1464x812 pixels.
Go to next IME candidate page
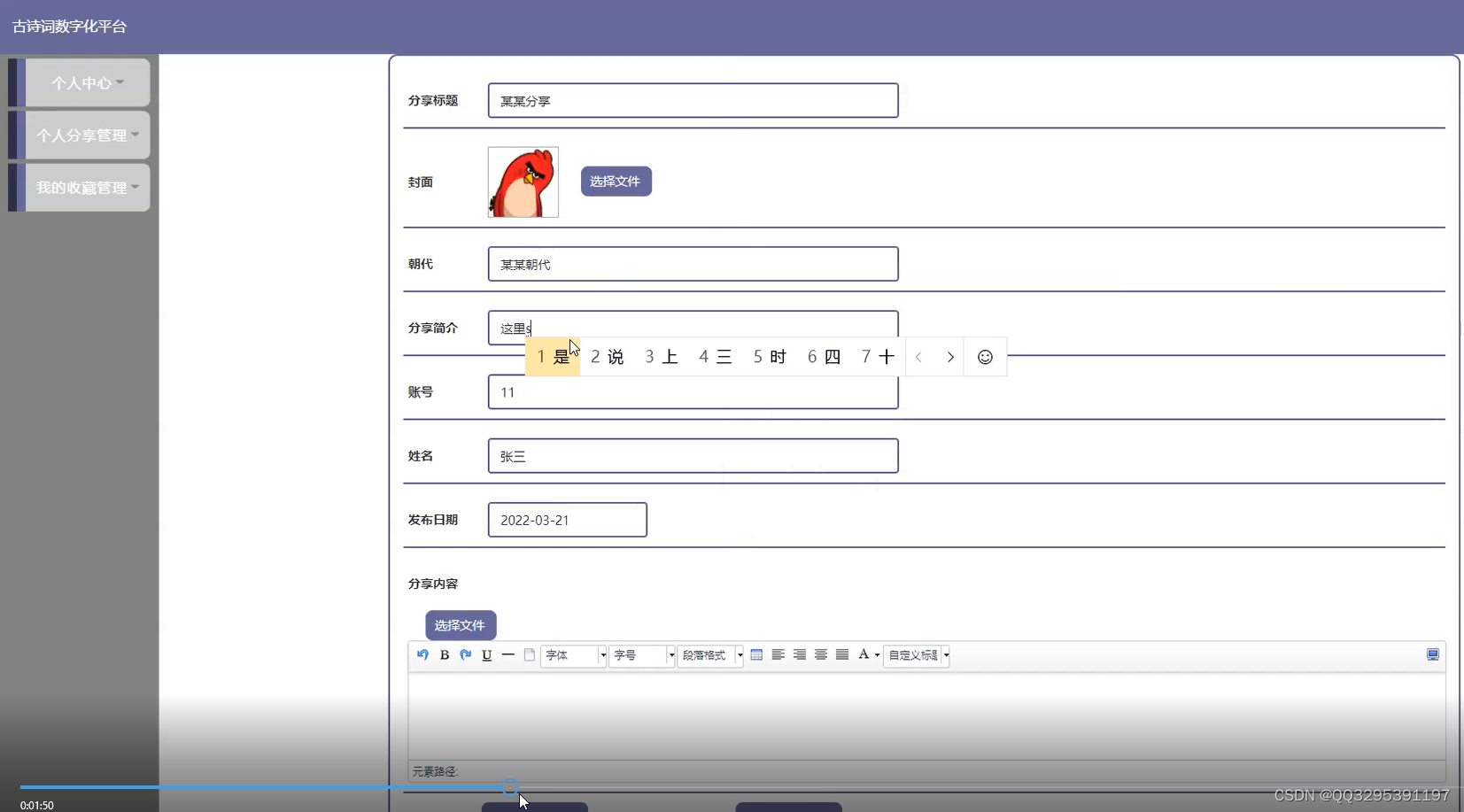(950, 357)
